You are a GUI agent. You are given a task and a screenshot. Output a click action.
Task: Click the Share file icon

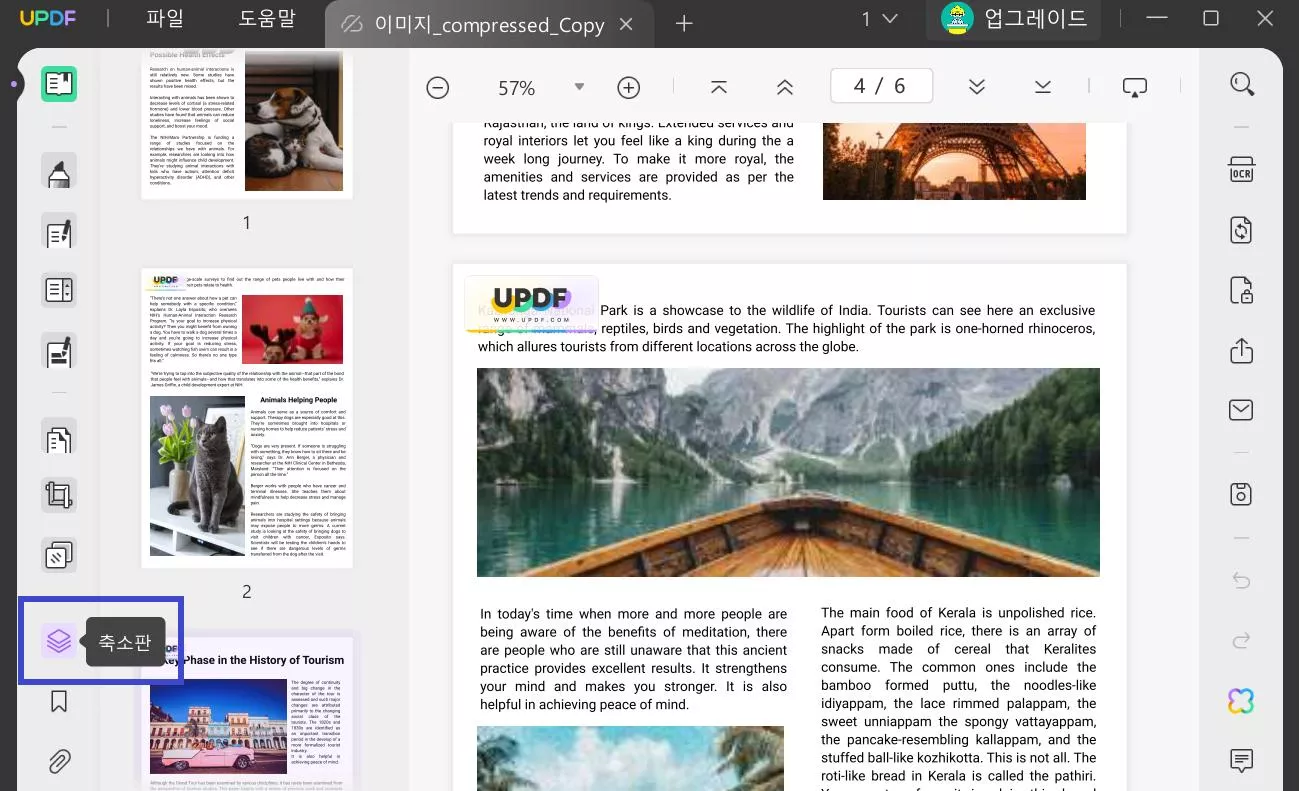(x=1241, y=350)
